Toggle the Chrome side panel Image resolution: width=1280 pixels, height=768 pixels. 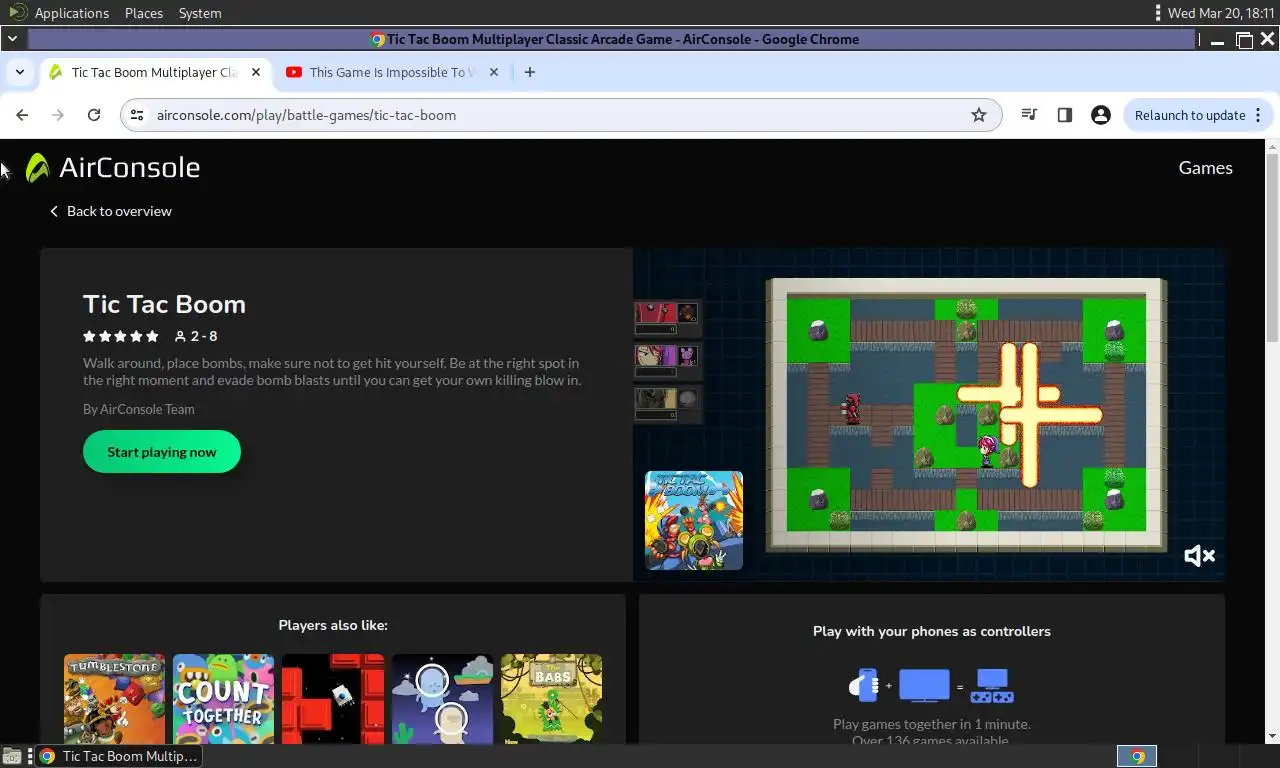click(x=1064, y=115)
